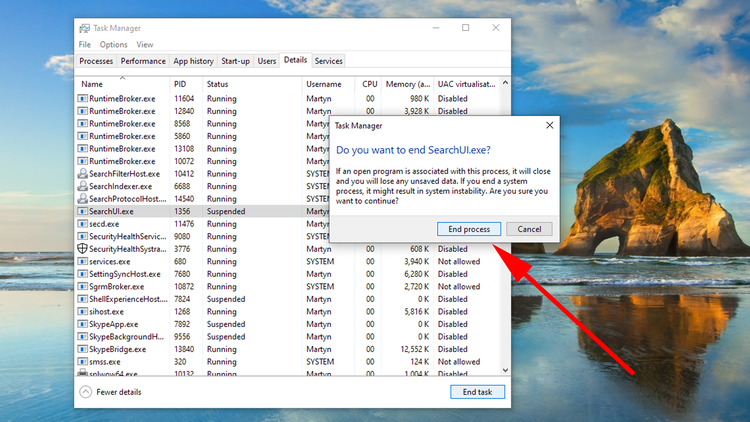Switch to the Services tab

pyautogui.click(x=328, y=61)
